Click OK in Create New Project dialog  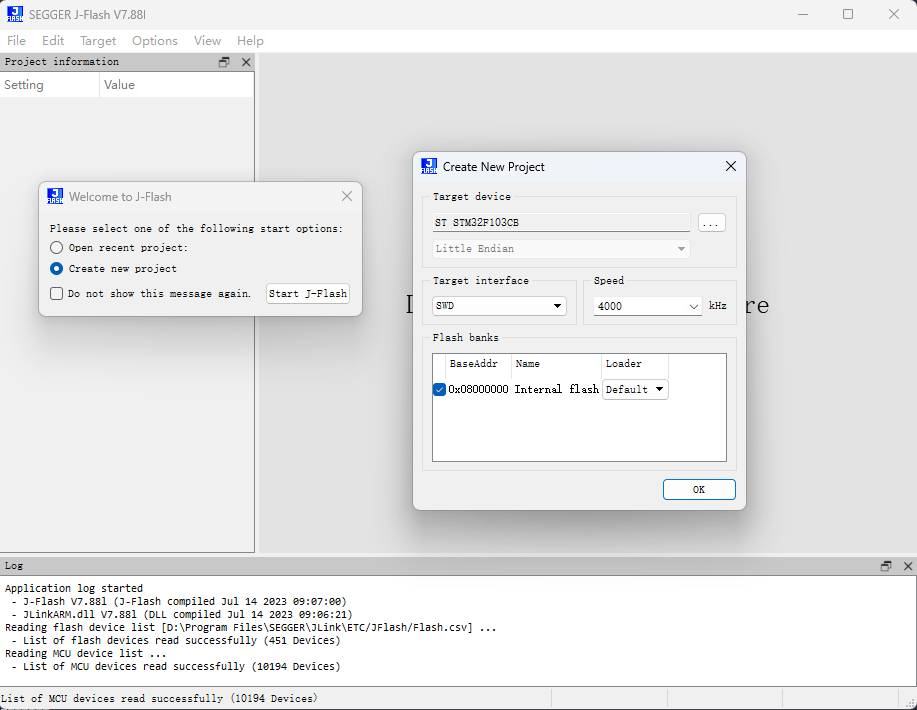[699, 490]
